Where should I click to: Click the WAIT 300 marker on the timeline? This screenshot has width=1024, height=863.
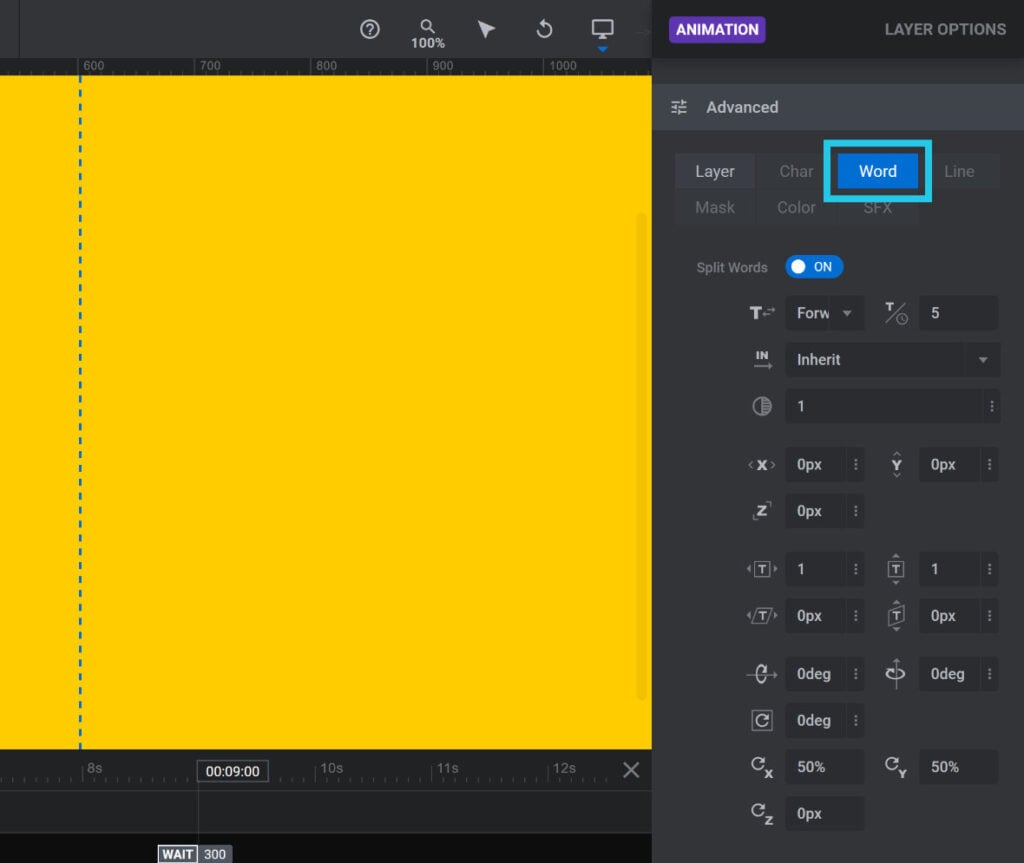click(x=193, y=854)
